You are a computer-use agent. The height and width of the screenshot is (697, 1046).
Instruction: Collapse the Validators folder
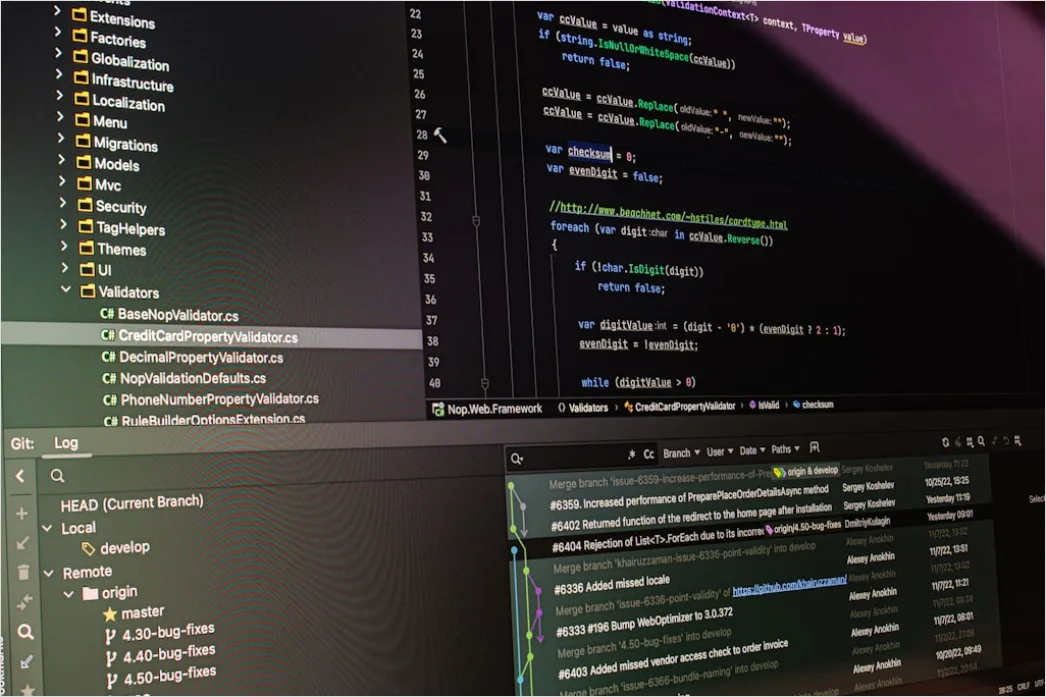click(66, 289)
